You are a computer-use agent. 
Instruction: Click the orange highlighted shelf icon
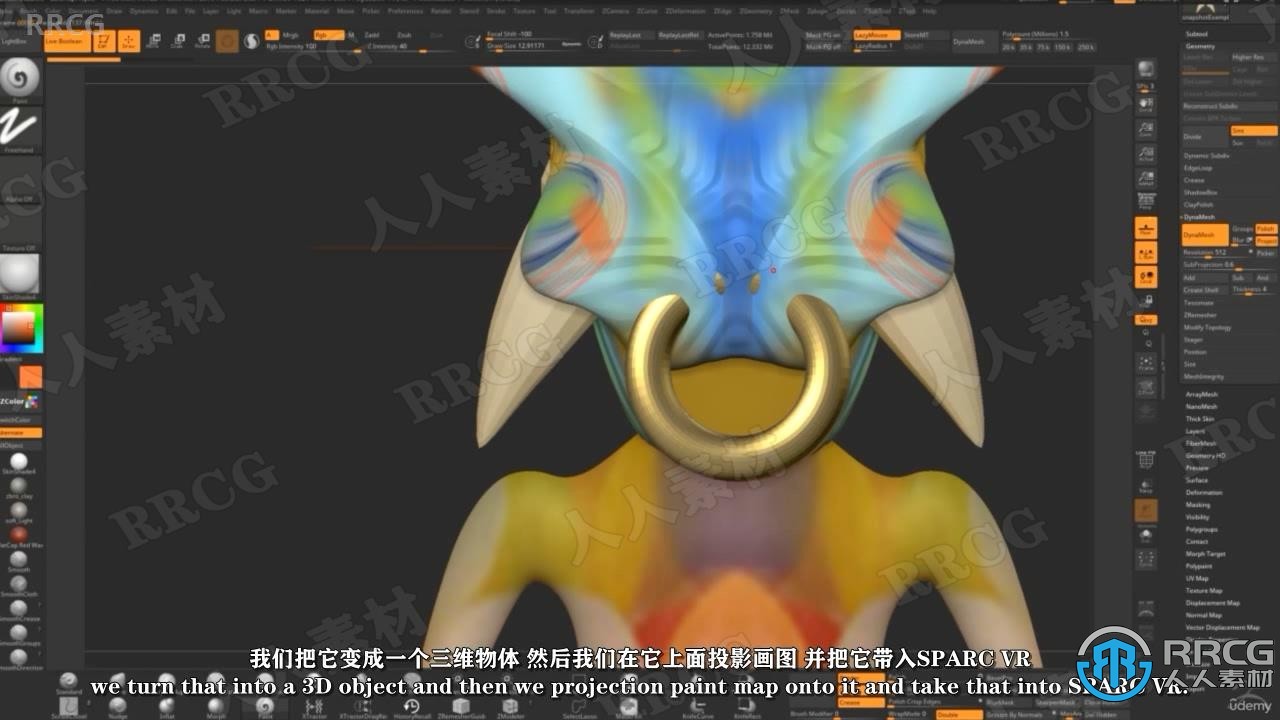(x=1146, y=511)
